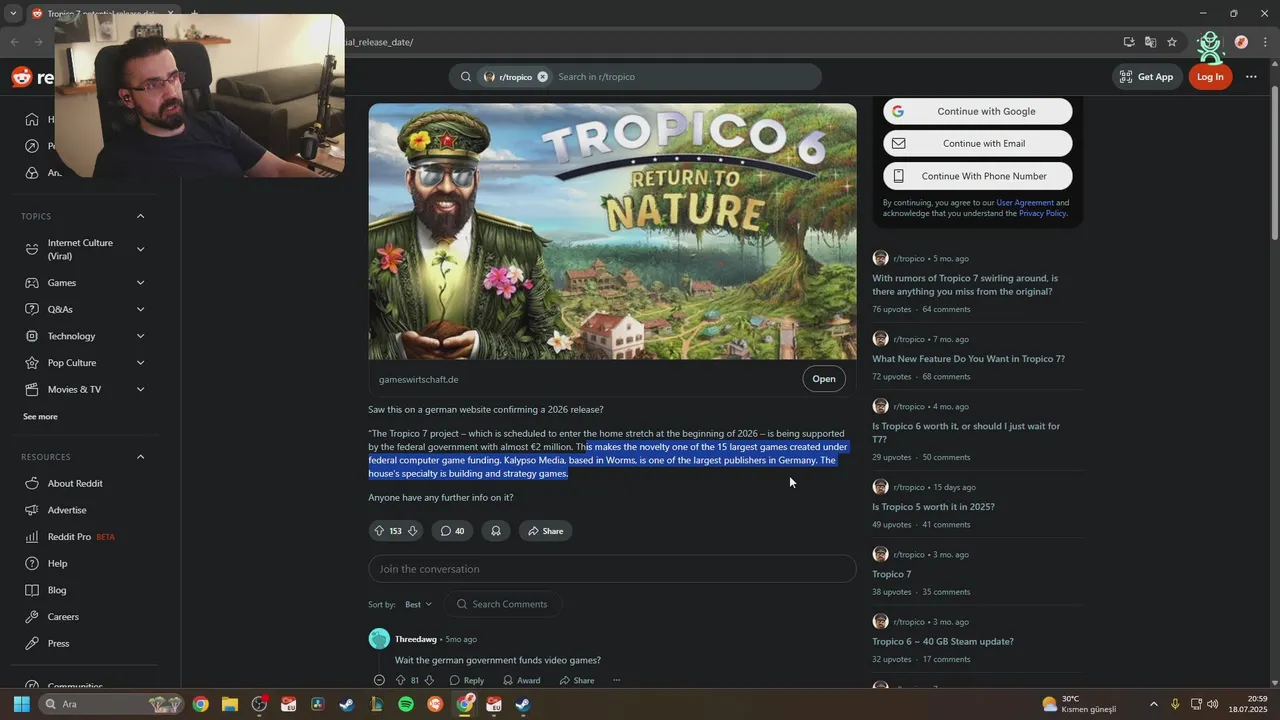Click the search magnifier icon in Reddit search bar
Image resolution: width=1280 pixels, height=720 pixels.
click(x=466, y=77)
